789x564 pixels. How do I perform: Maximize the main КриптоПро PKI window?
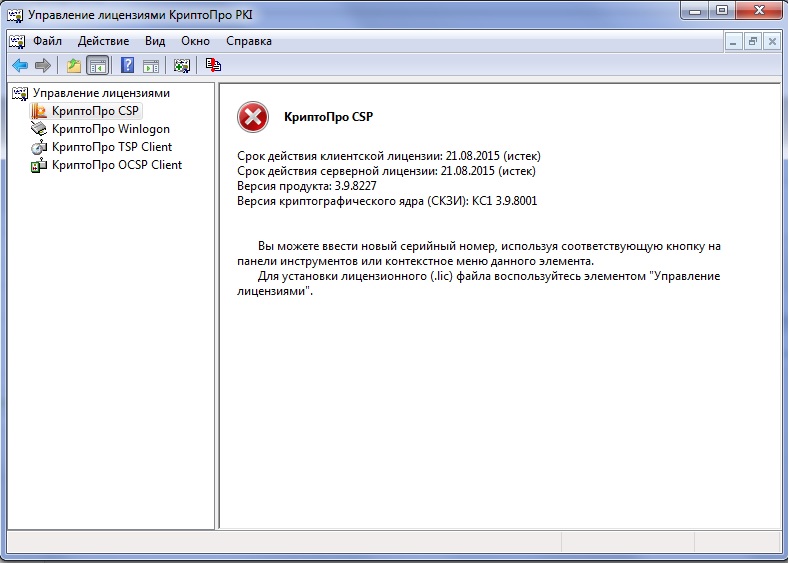(722, 11)
